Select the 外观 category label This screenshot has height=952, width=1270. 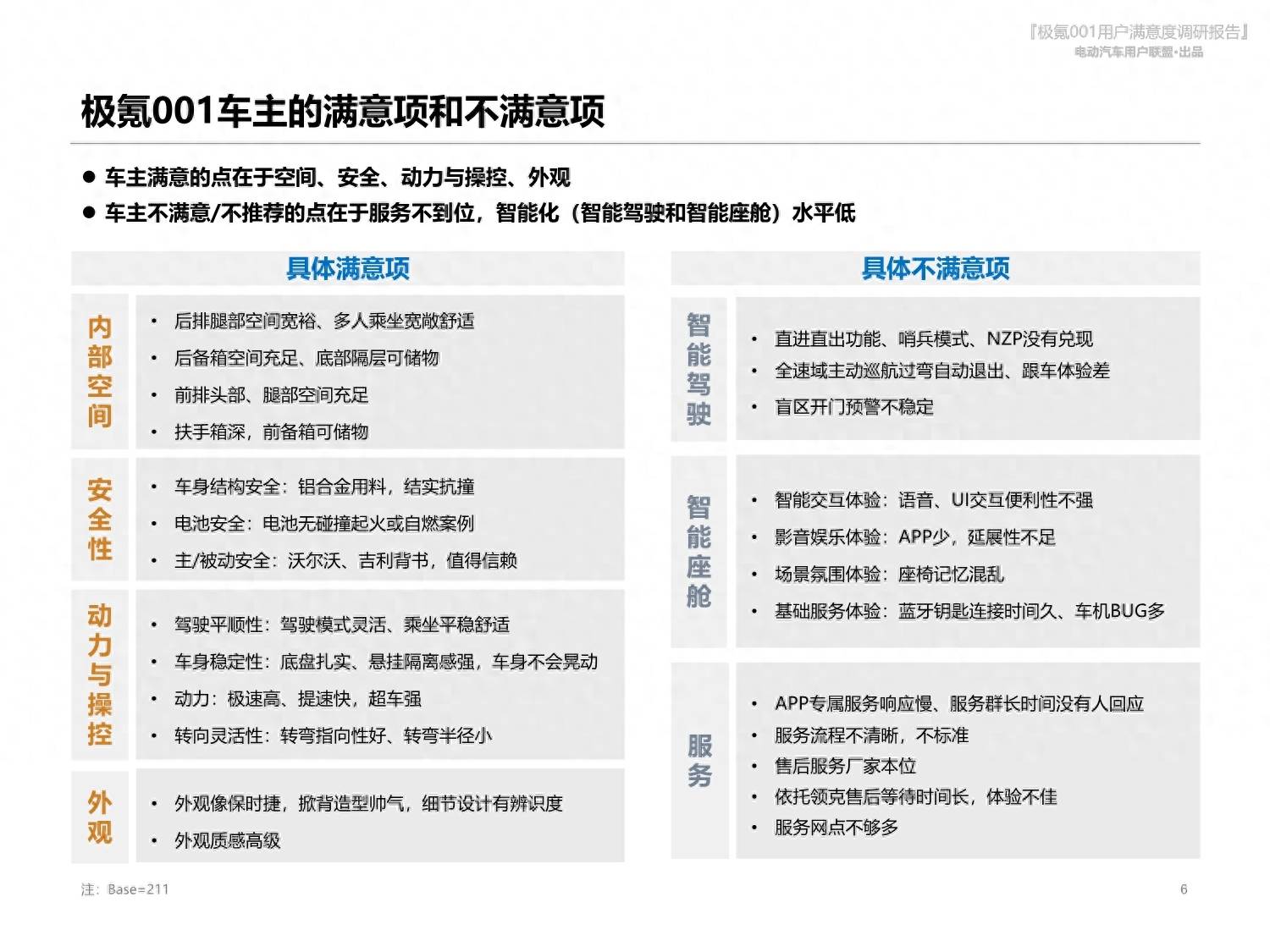pos(100,817)
